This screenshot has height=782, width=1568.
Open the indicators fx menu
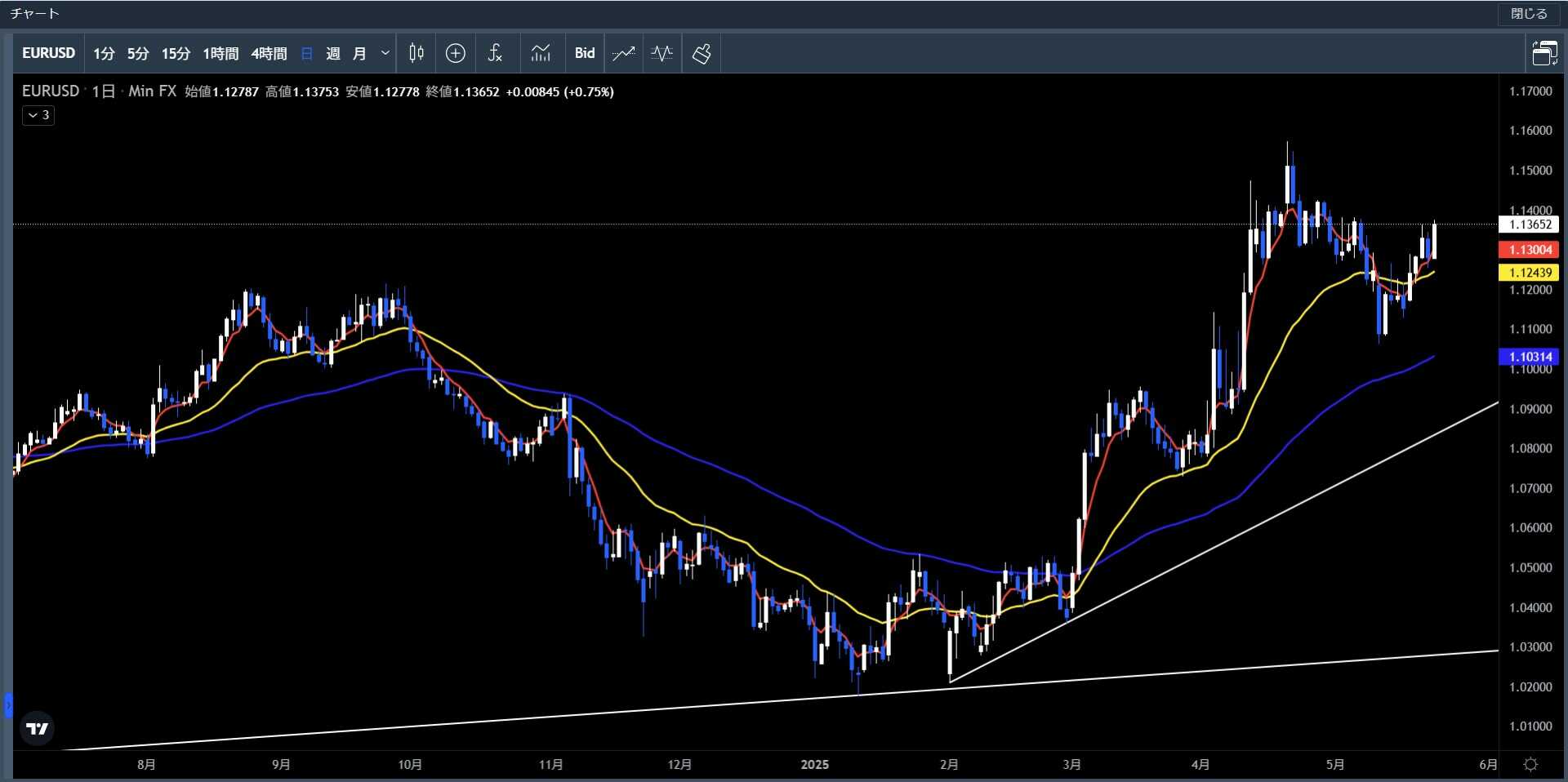click(495, 53)
